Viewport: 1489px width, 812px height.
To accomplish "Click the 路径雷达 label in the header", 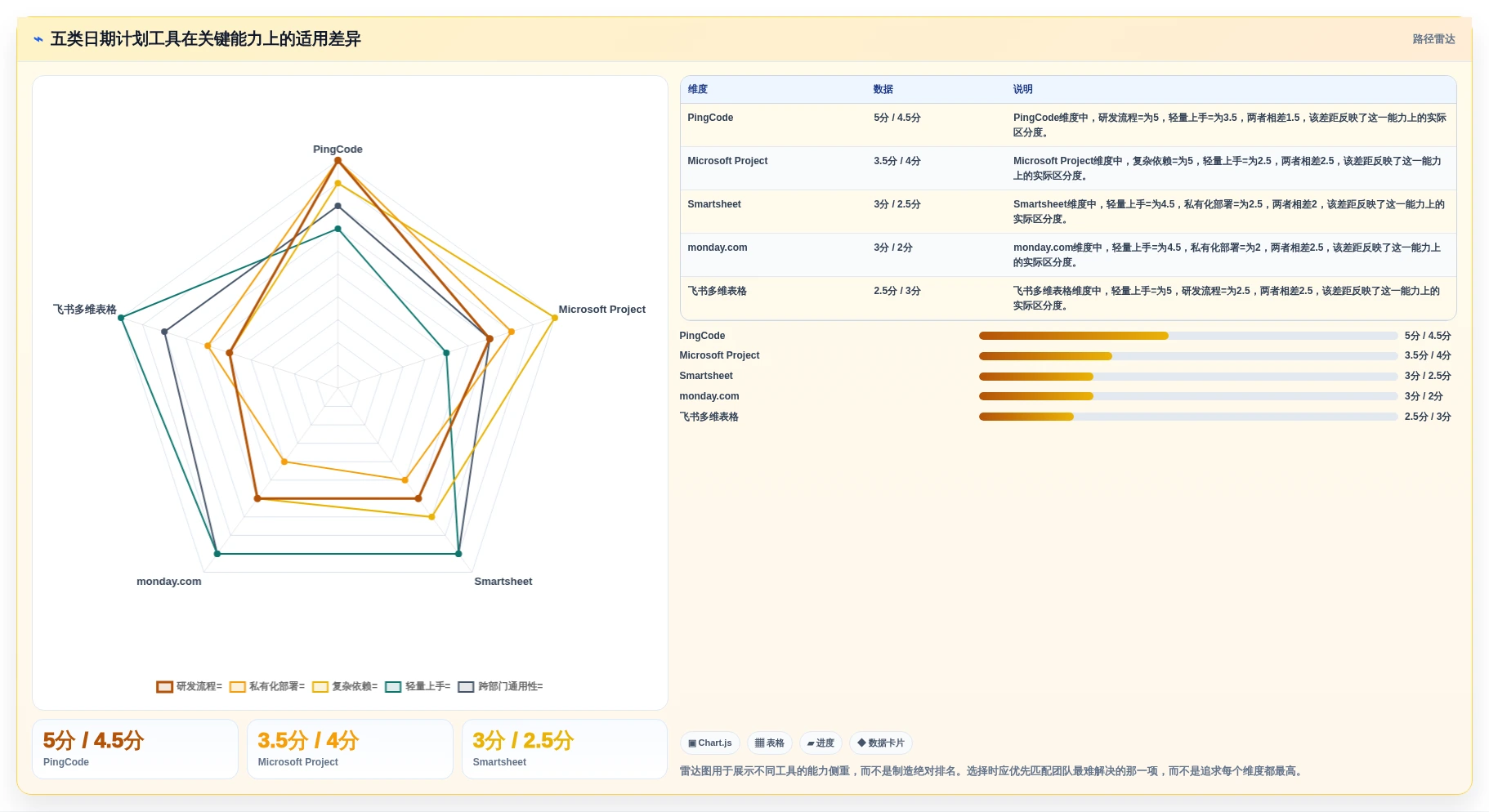I will tap(1434, 39).
